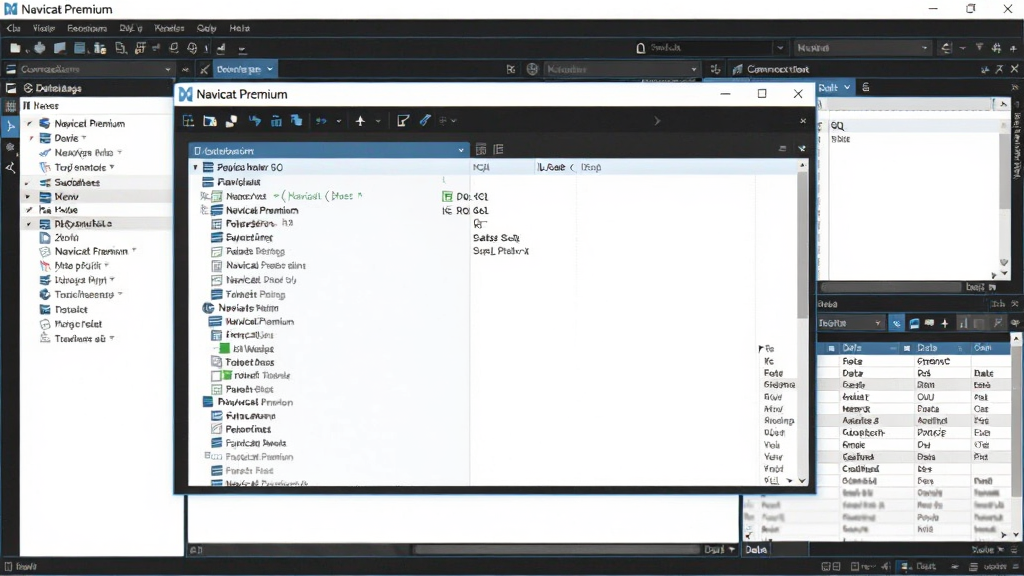The width and height of the screenshot is (1024, 576).
Task: Click the up arrow of lower right table scrollbar
Action: (x=1016, y=338)
